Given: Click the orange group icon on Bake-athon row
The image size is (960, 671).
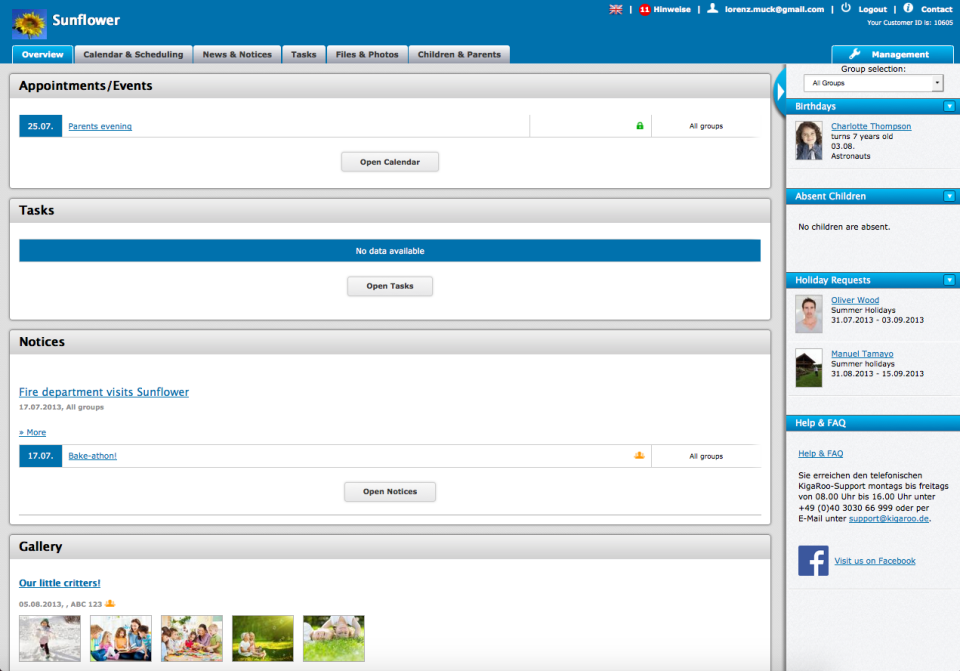Looking at the screenshot, I should [x=639, y=455].
